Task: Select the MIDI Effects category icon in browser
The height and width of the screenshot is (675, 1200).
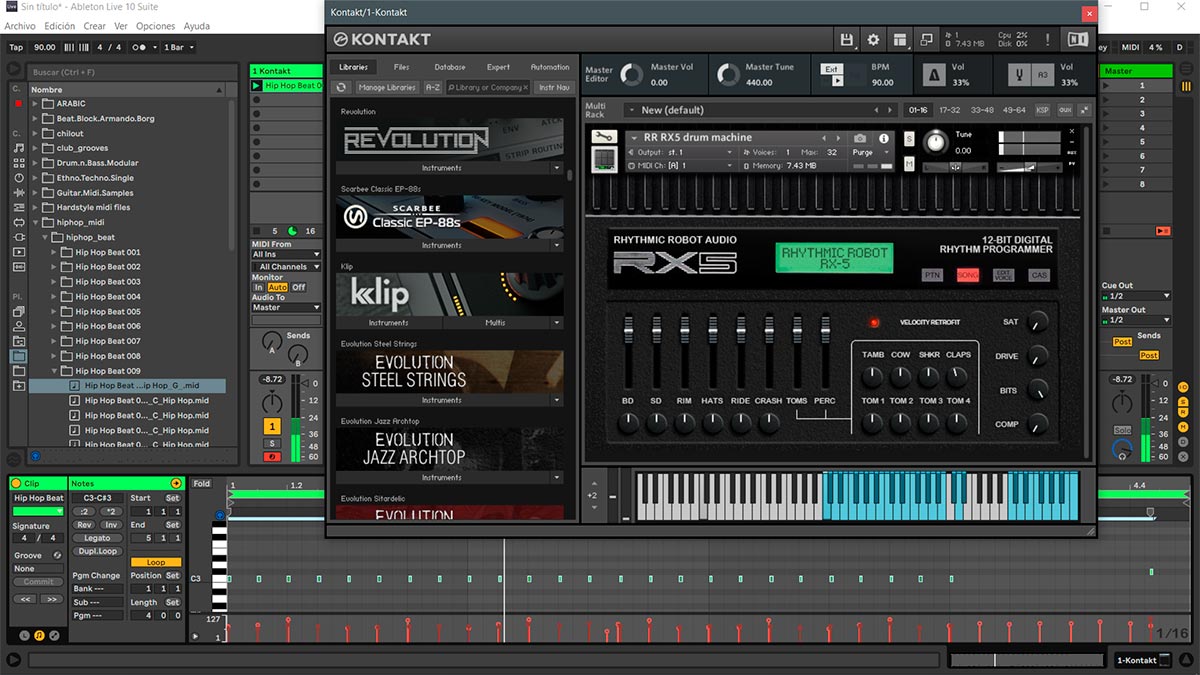Action: coord(19,208)
